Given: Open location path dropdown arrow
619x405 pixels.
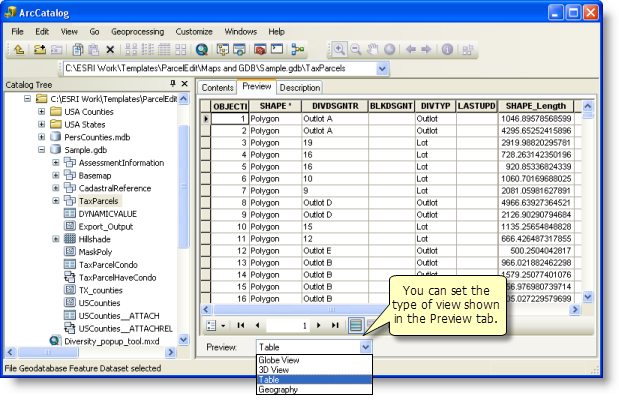Looking at the screenshot, I should pyautogui.click(x=382, y=69).
